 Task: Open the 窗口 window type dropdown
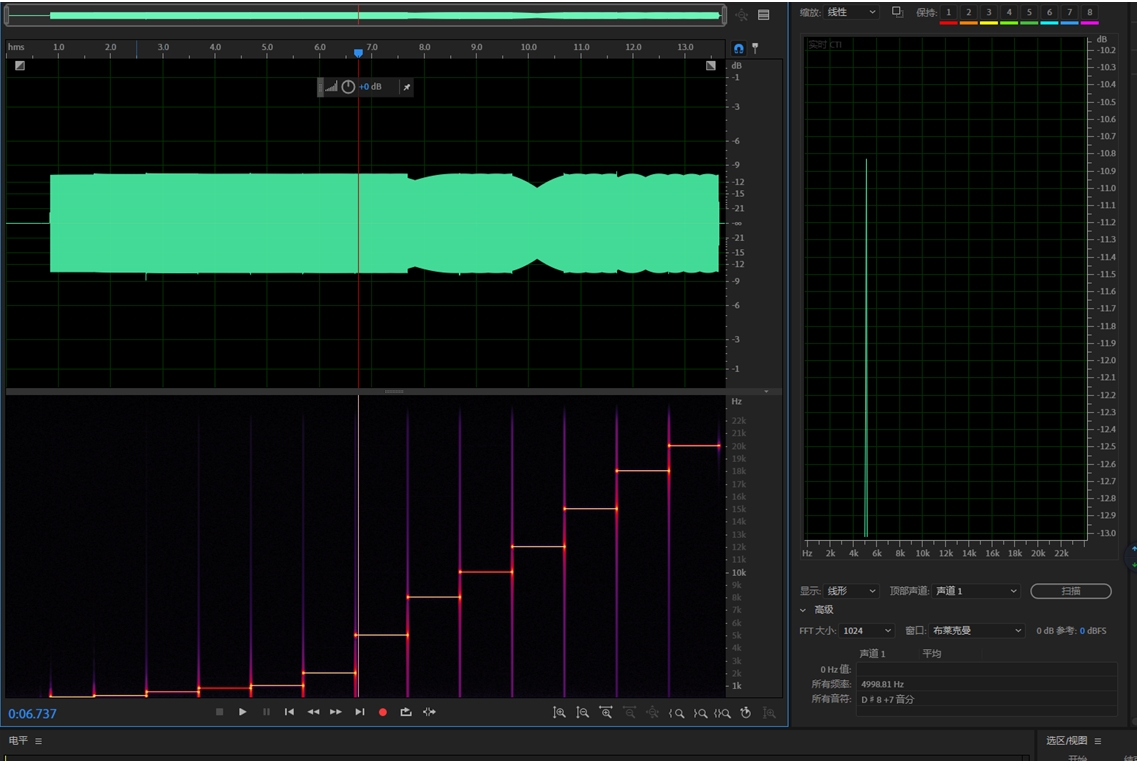(x=977, y=631)
